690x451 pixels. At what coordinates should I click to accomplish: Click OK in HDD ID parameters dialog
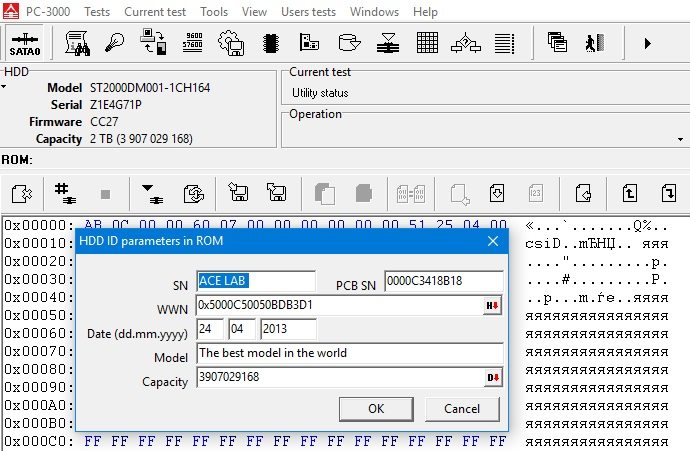point(376,409)
